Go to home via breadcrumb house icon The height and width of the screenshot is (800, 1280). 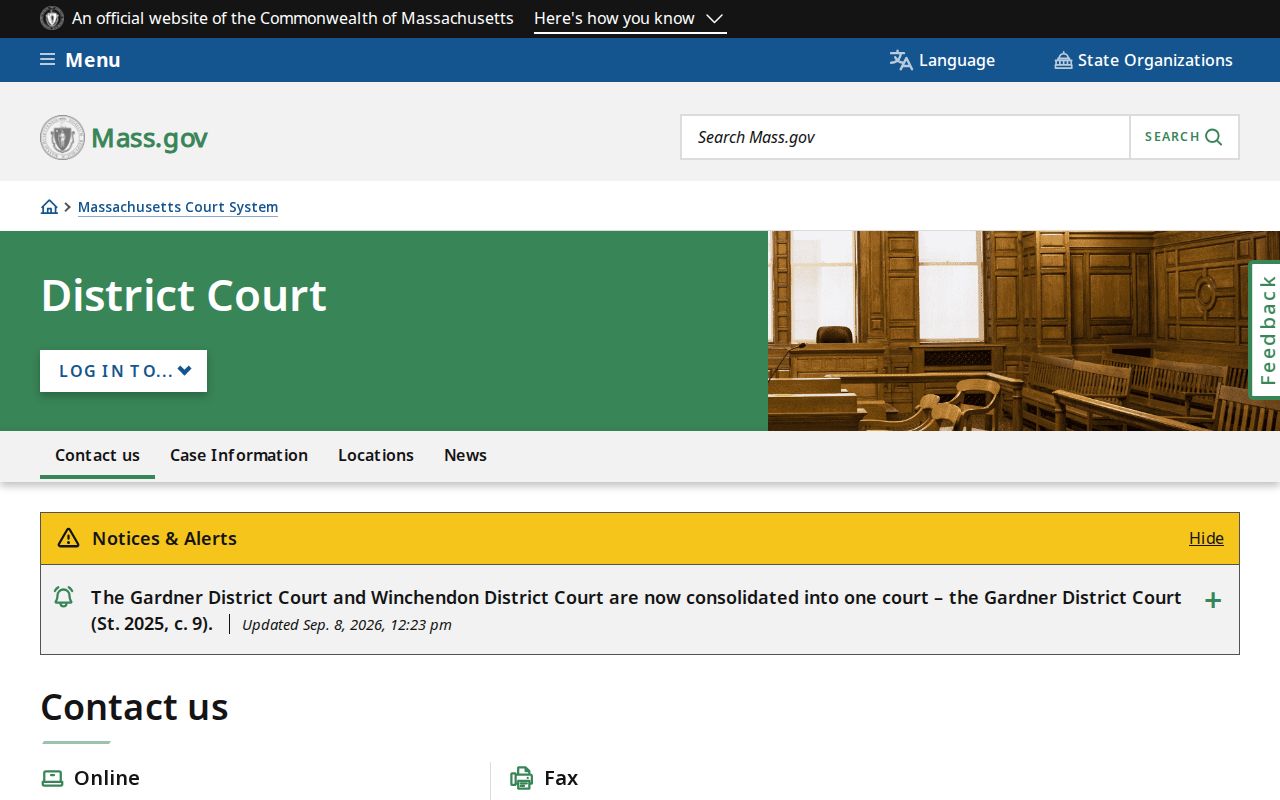[x=49, y=207]
